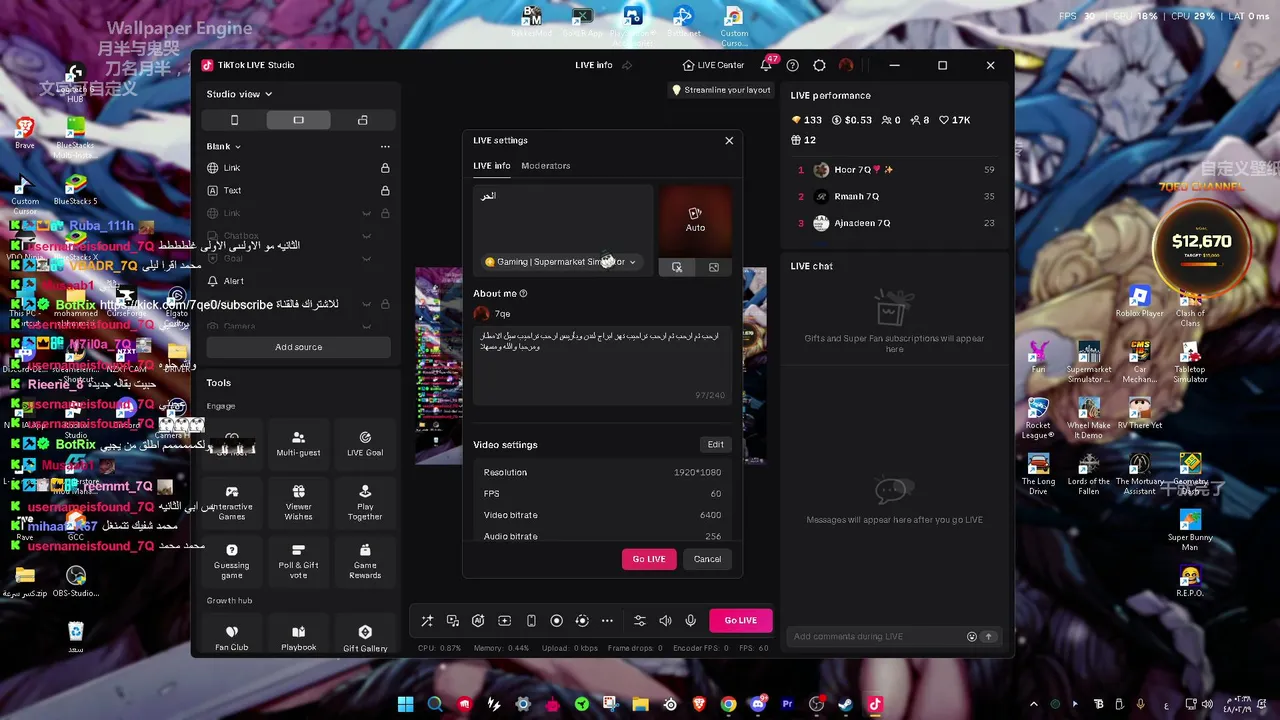
Task: Click the mobile phone icon in bottom toolbar
Action: point(531,621)
